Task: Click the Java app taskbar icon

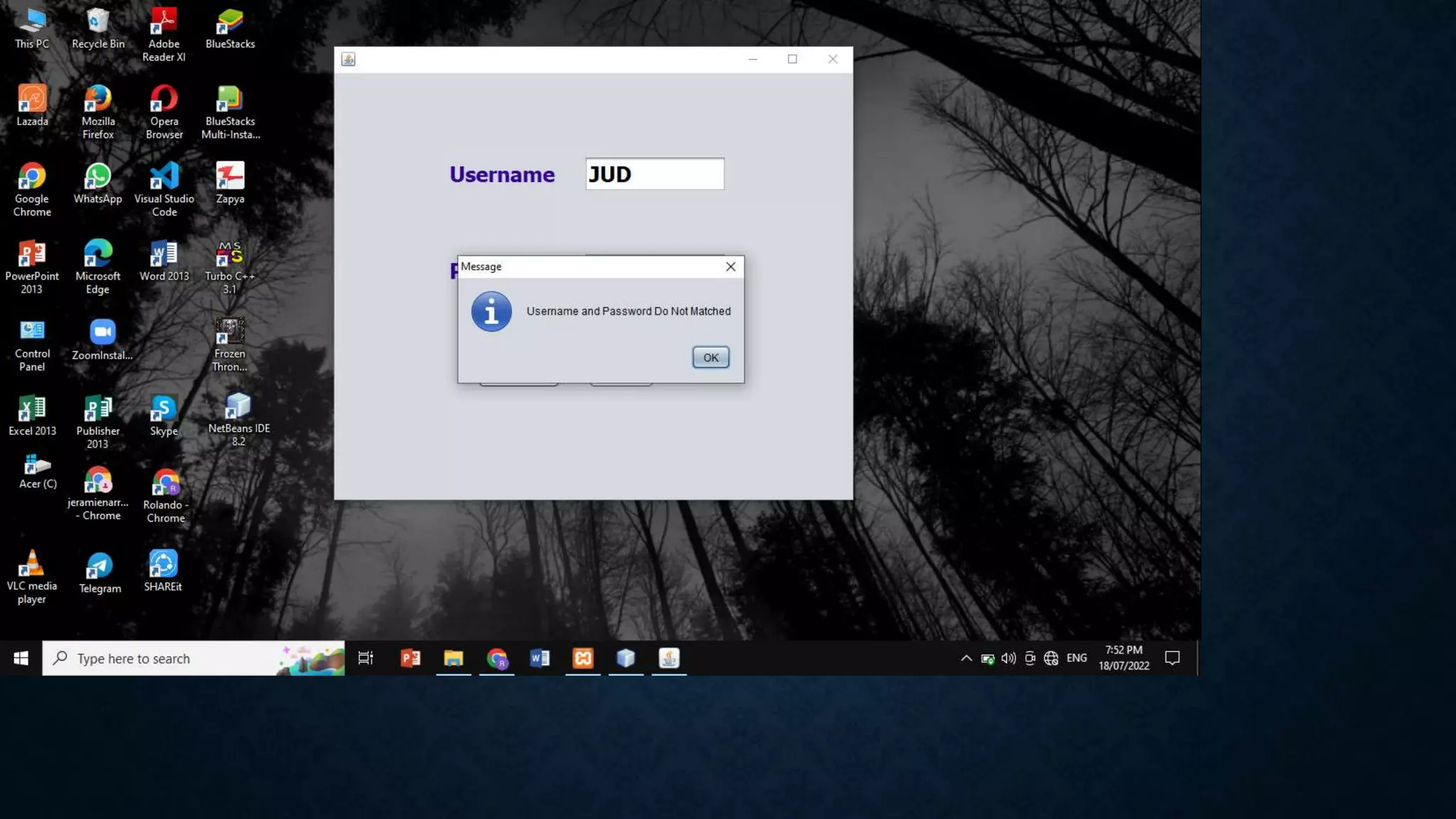Action: (x=669, y=658)
